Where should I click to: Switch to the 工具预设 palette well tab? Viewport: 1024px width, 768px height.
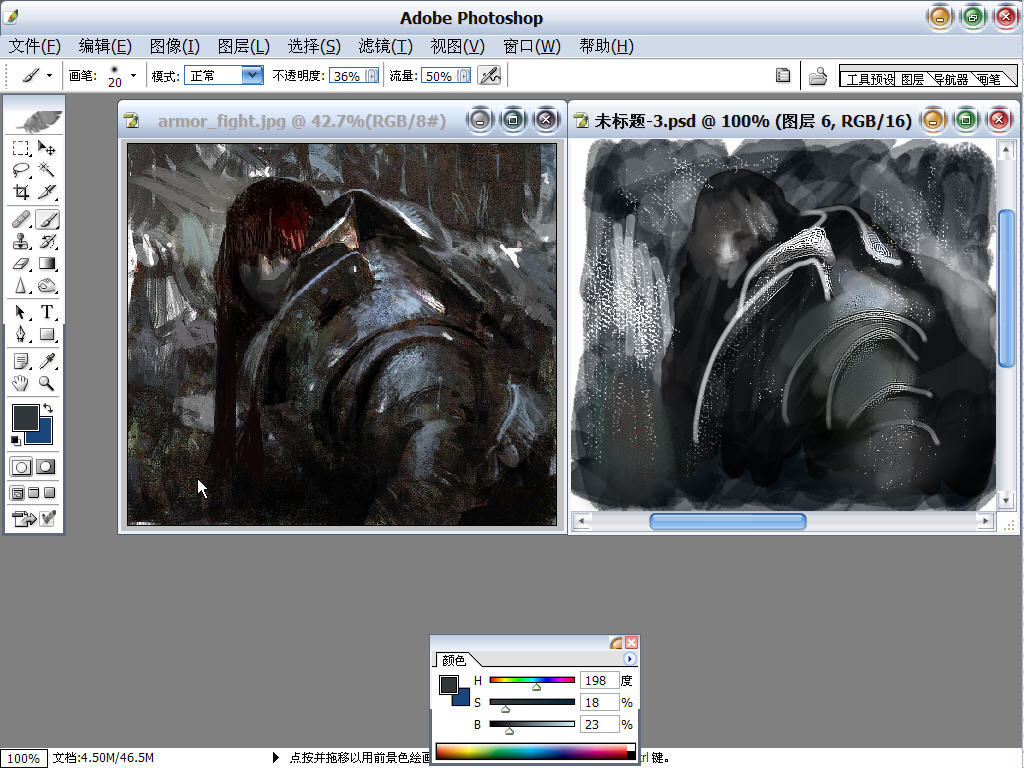click(870, 79)
